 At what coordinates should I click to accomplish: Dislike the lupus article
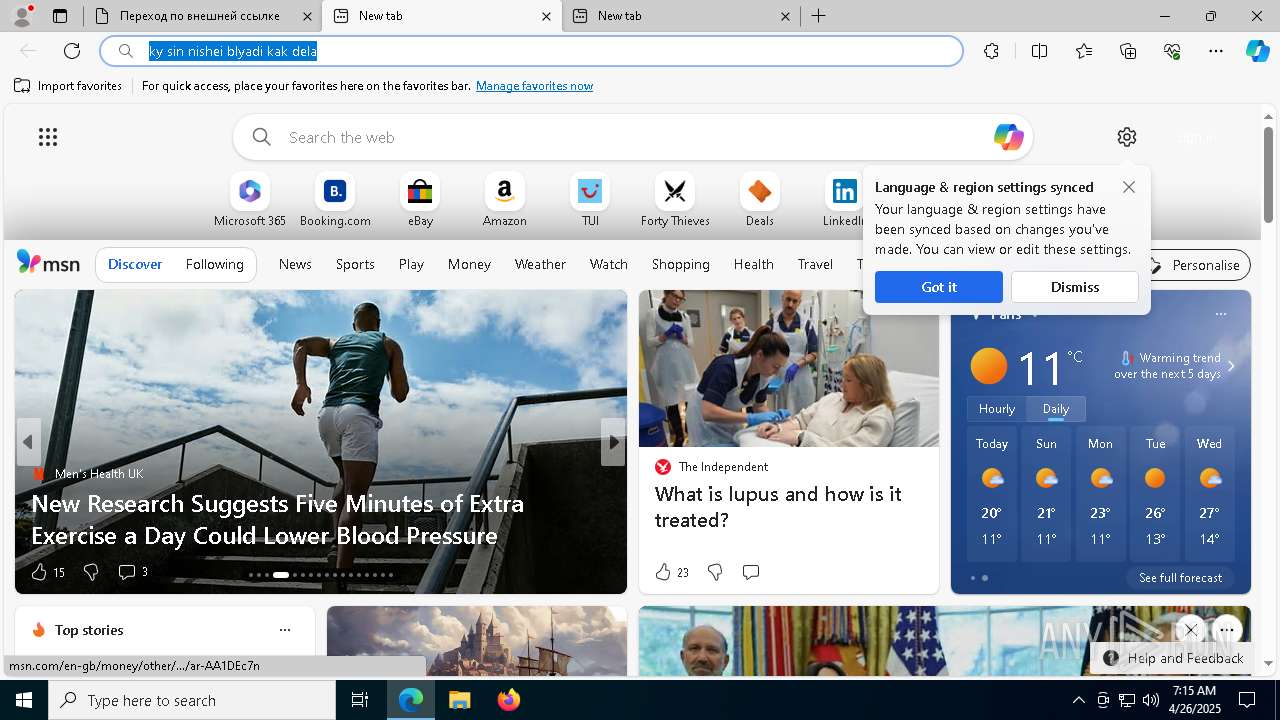tap(715, 572)
